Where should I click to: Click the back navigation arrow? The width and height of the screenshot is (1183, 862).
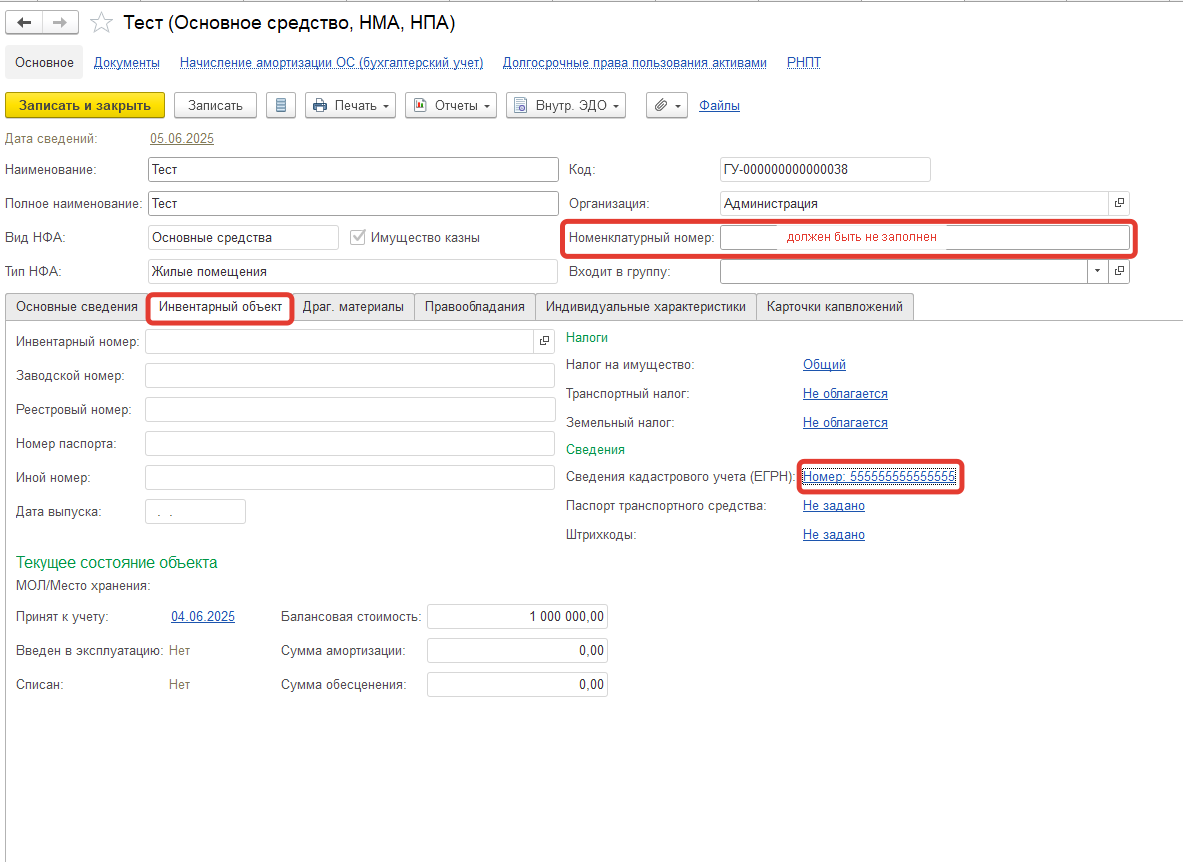pyautogui.click(x=25, y=22)
